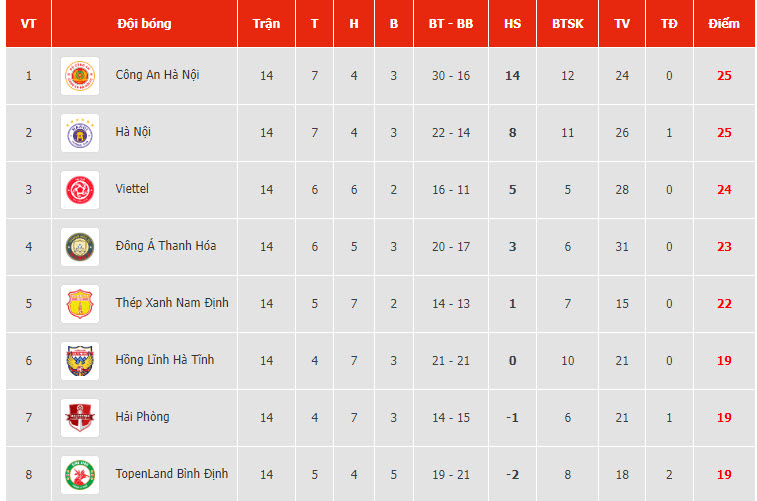The width and height of the screenshot is (757, 501).
Task: Click the Đông Á Thanh Hóa club logo
Action: pyautogui.click(x=79, y=247)
